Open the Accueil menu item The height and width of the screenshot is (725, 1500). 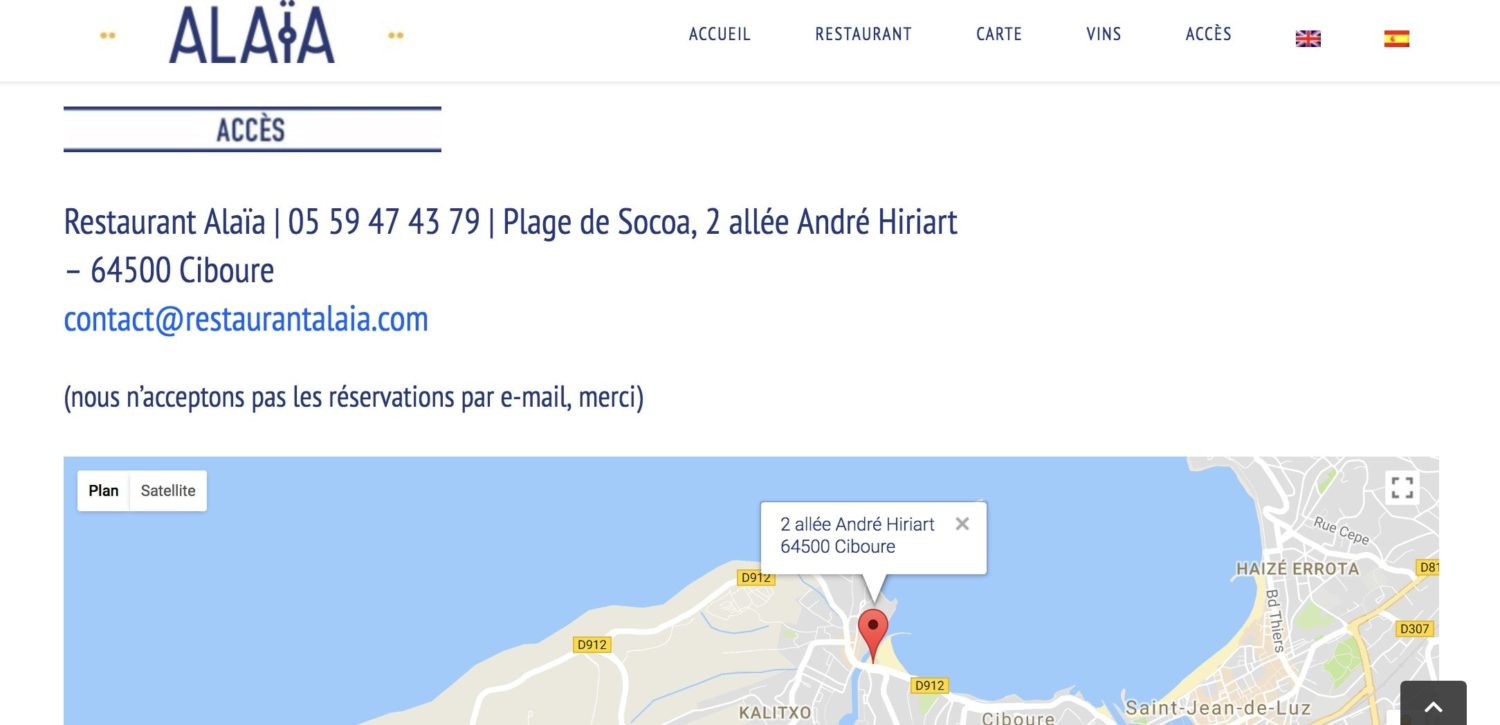pos(720,34)
